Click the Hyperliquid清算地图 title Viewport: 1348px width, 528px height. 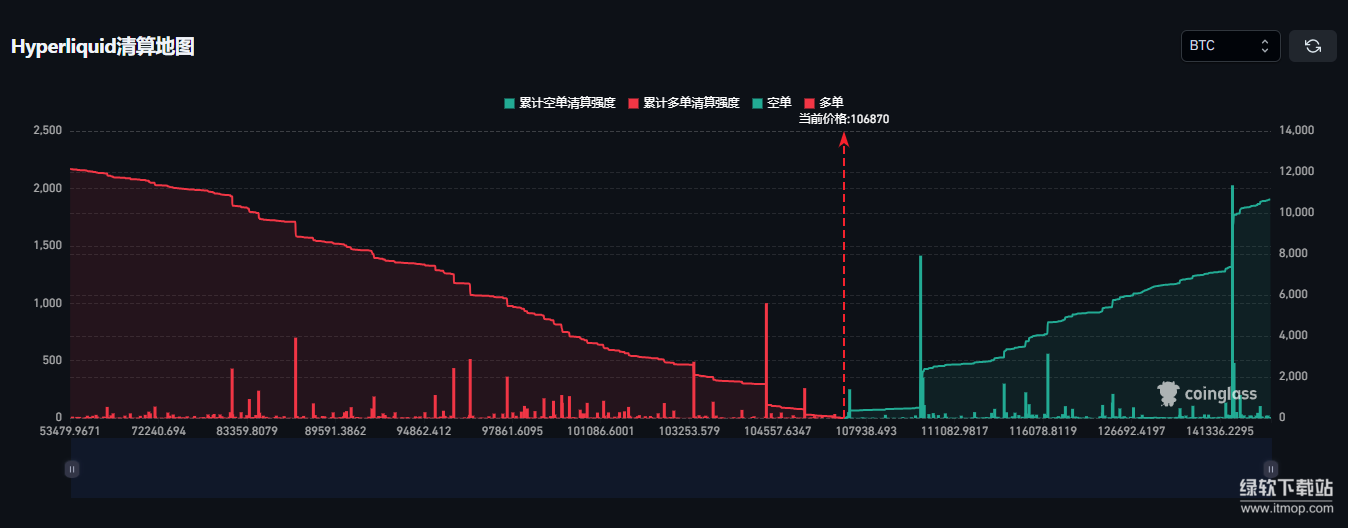(x=102, y=47)
